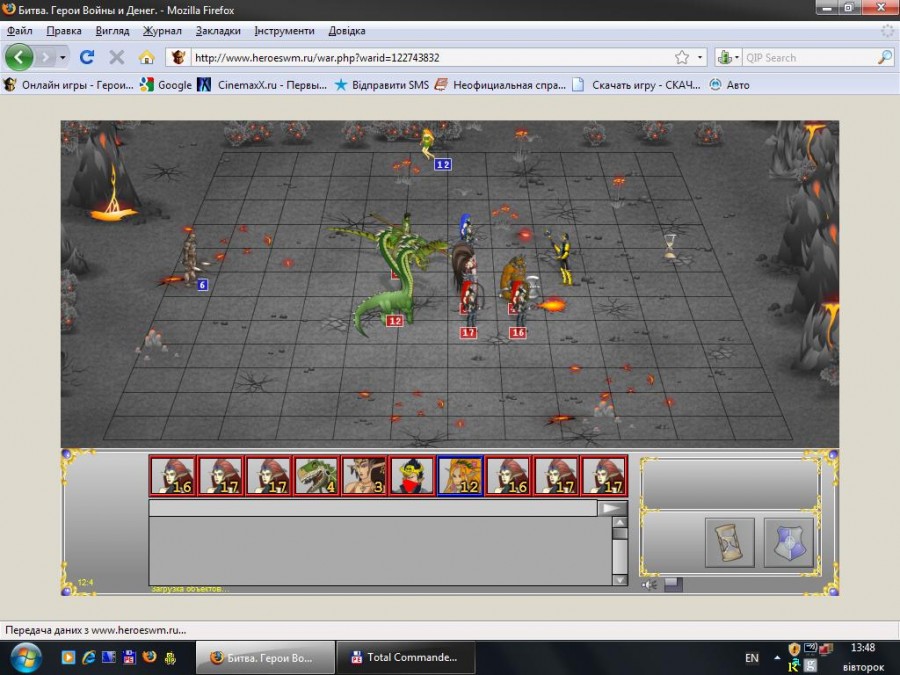Click the hourglass object on the battlefield grid
Viewport: 900px width, 675px height.
pos(670,247)
